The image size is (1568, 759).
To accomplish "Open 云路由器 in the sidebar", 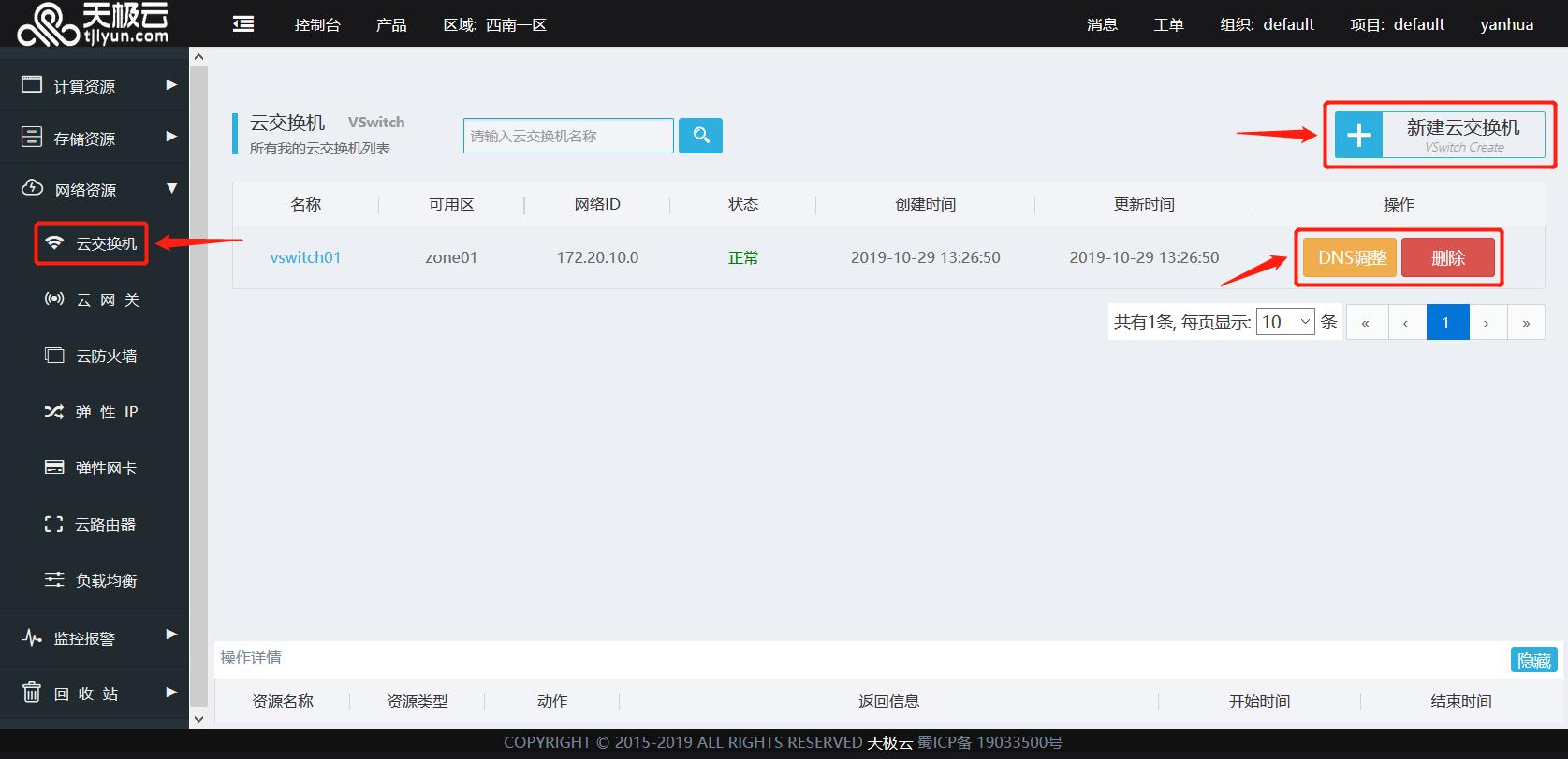I will coord(94,524).
